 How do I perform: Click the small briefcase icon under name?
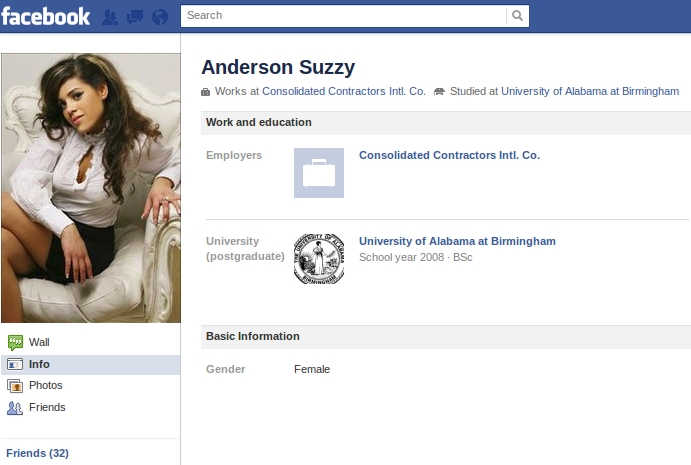[x=205, y=92]
